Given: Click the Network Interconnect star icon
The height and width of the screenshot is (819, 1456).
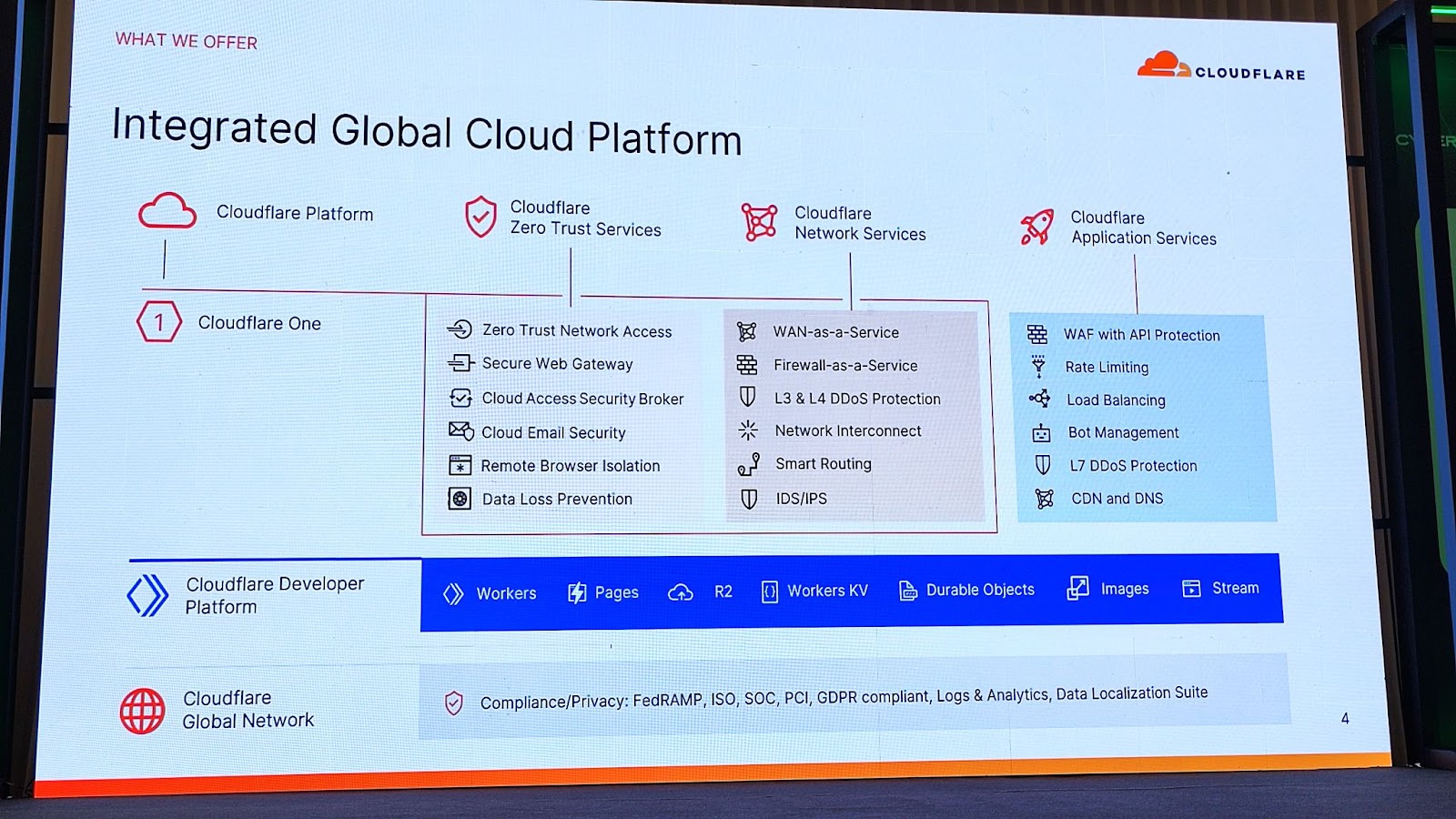Looking at the screenshot, I should (x=748, y=430).
